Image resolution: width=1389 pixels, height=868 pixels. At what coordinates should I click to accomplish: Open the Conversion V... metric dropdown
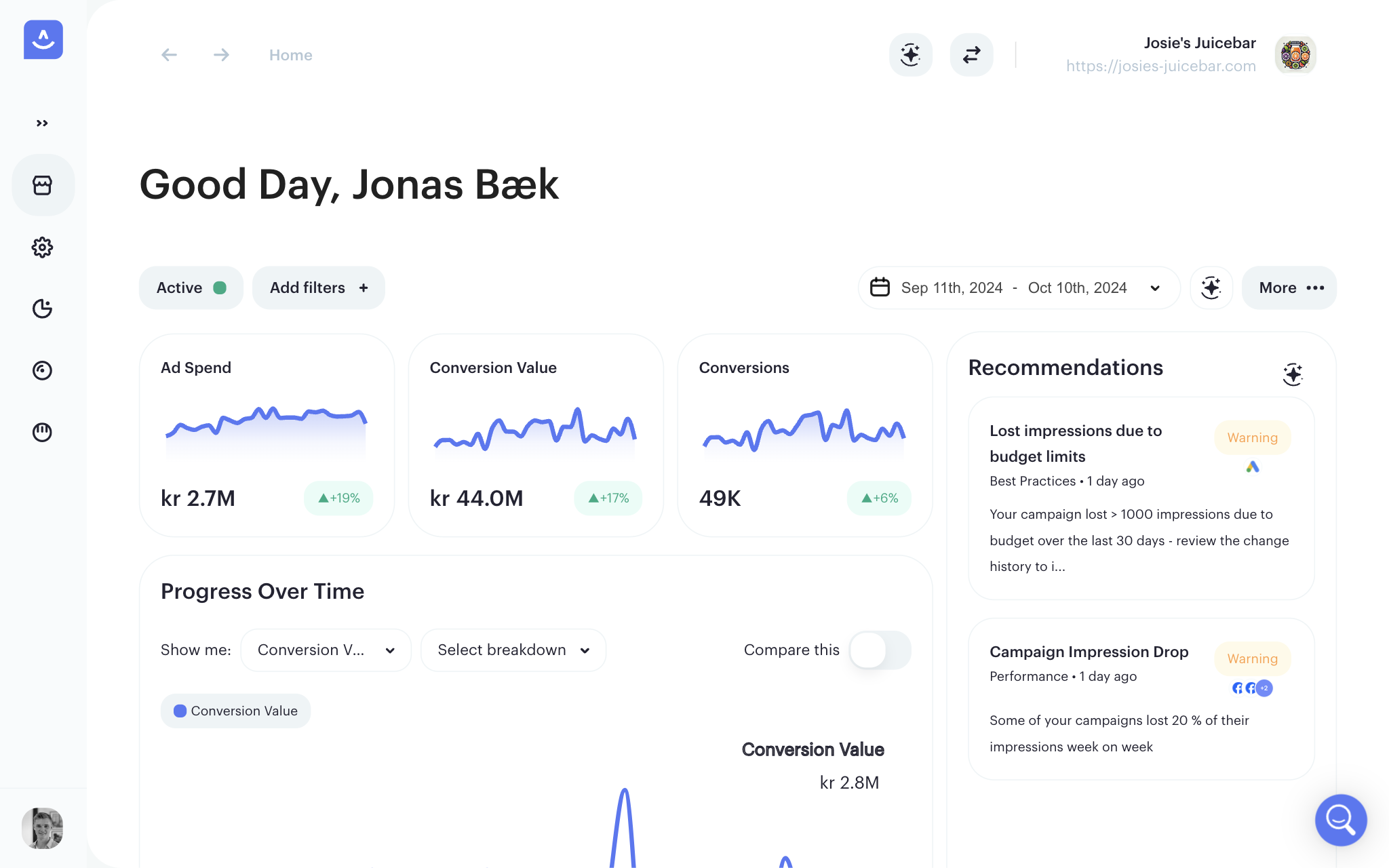pyautogui.click(x=326, y=650)
